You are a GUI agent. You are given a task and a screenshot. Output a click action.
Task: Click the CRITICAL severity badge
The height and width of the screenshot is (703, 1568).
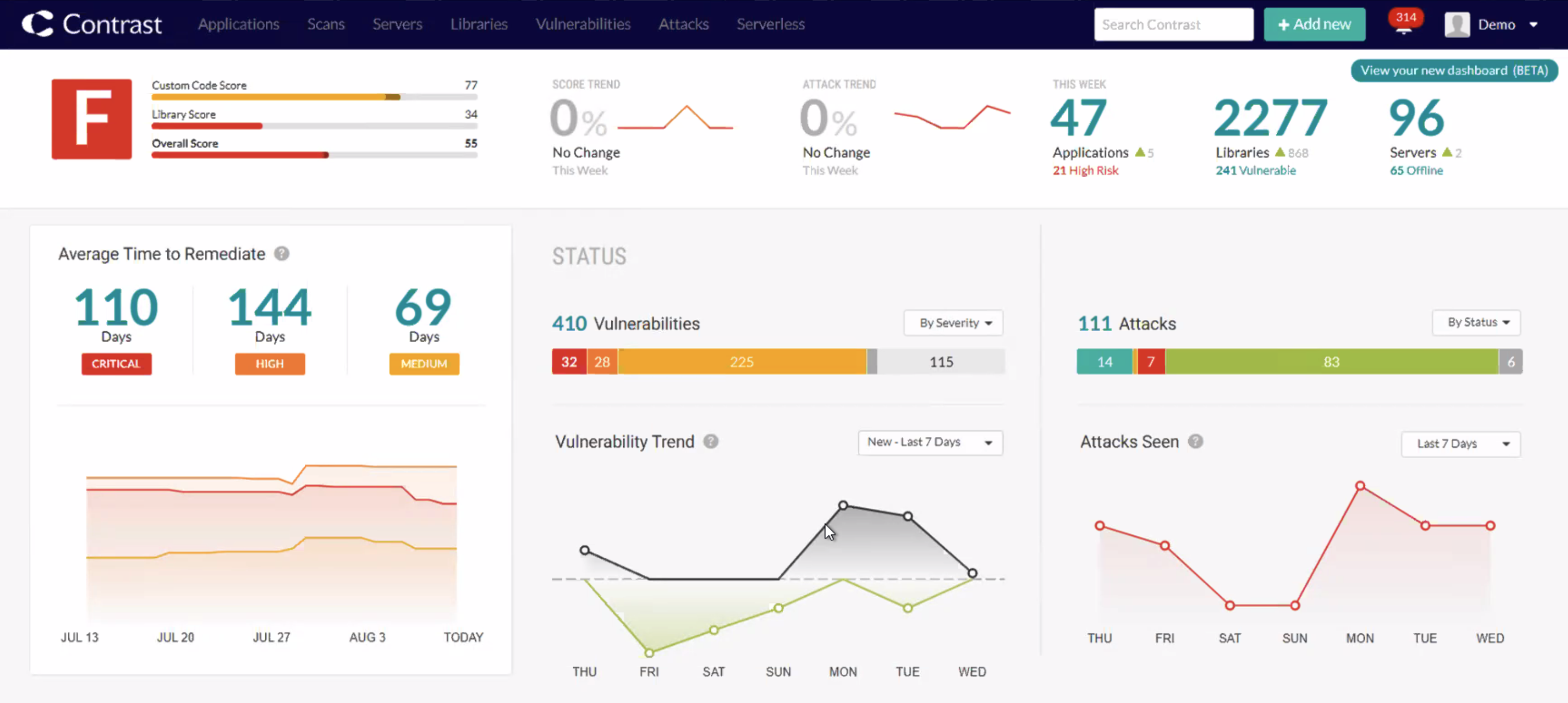[116, 363]
